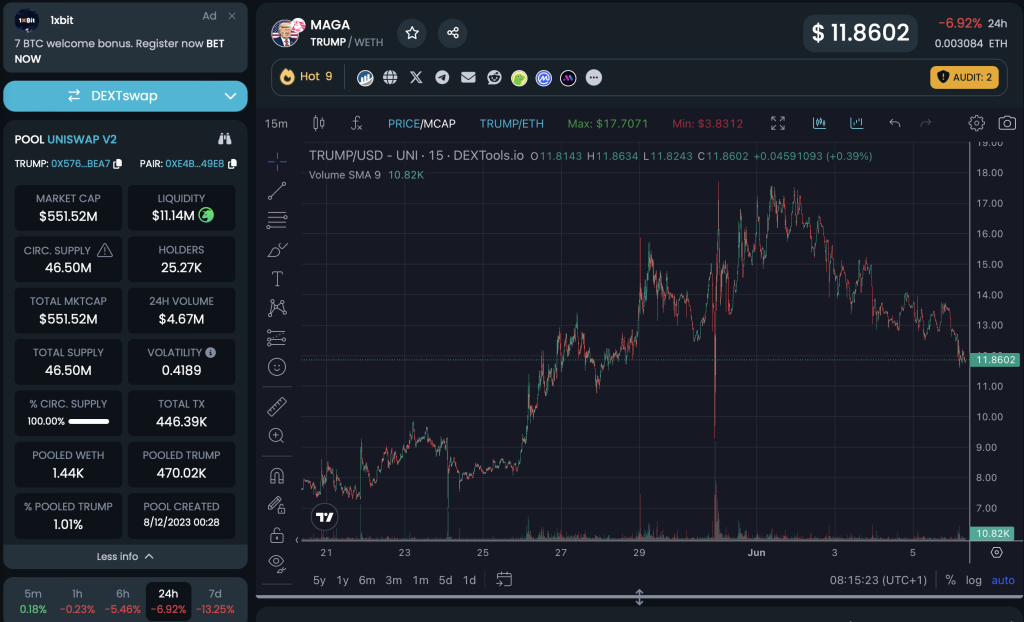Image resolution: width=1024 pixels, height=622 pixels.
Task: Select the text annotation tool
Action: point(277,279)
